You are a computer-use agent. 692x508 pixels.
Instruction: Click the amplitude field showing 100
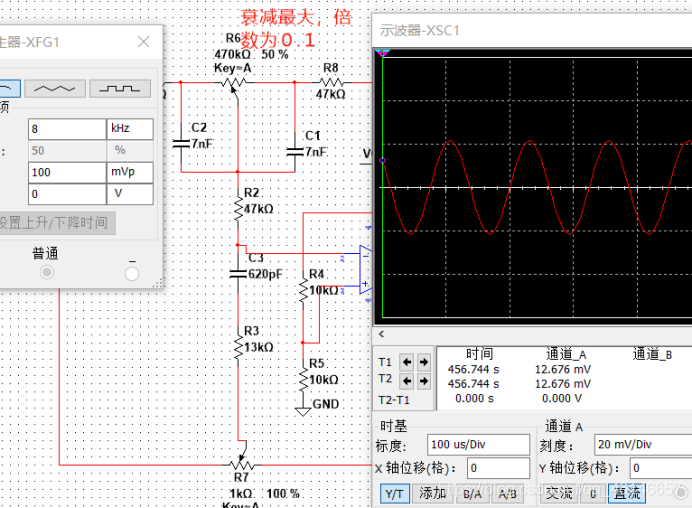(67, 172)
